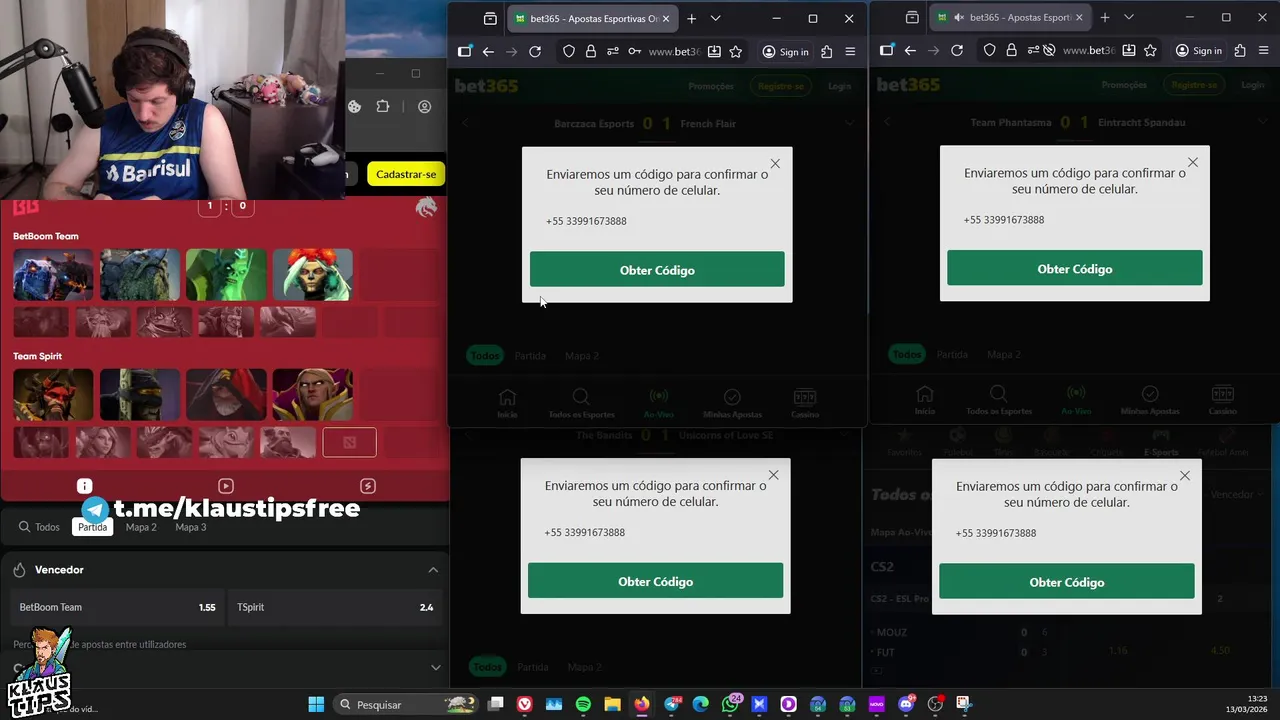Open Firefox from the taskbar
The image size is (1280, 720).
[642, 704]
